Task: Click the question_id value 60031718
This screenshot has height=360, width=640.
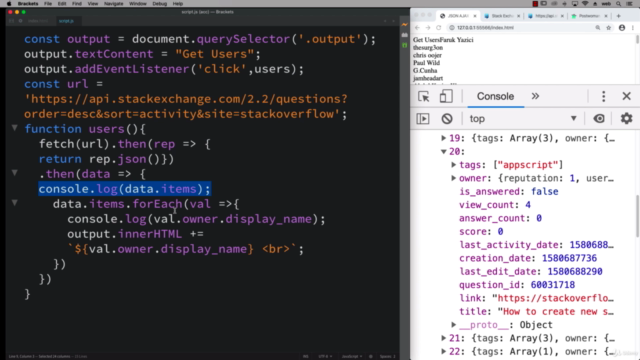Action: [x=553, y=285]
